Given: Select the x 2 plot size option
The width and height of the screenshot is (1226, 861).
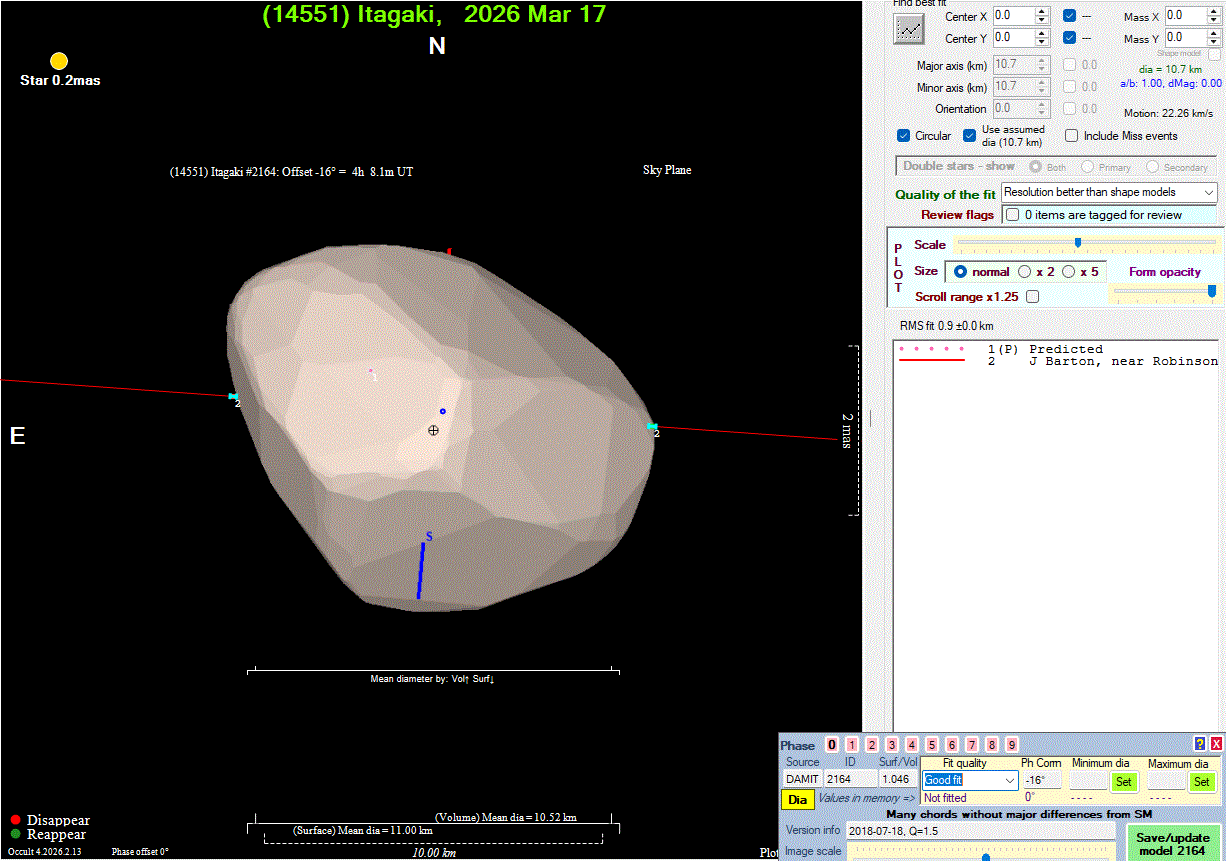Looking at the screenshot, I should [x=1025, y=272].
